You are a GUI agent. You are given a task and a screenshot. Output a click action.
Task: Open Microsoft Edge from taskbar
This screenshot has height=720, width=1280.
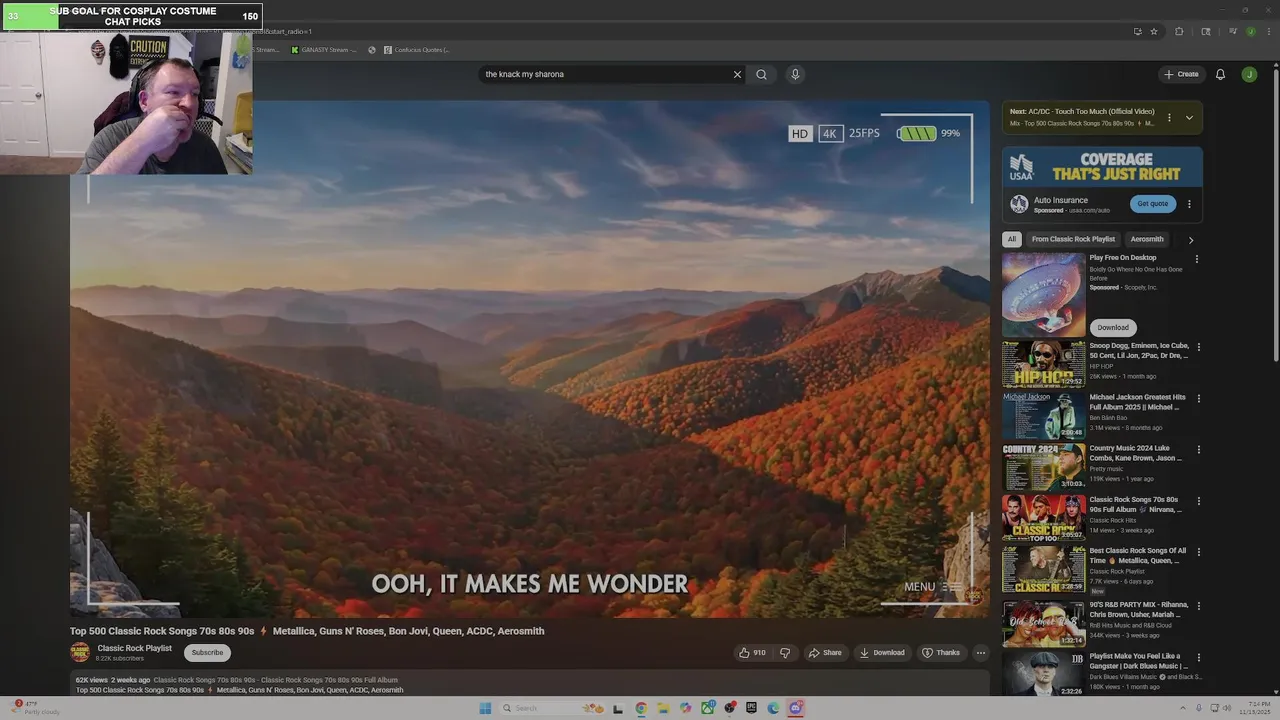[x=773, y=708]
